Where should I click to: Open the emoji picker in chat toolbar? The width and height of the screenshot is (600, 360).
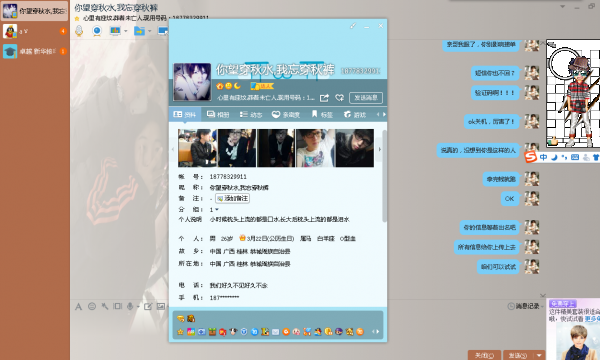92,306
